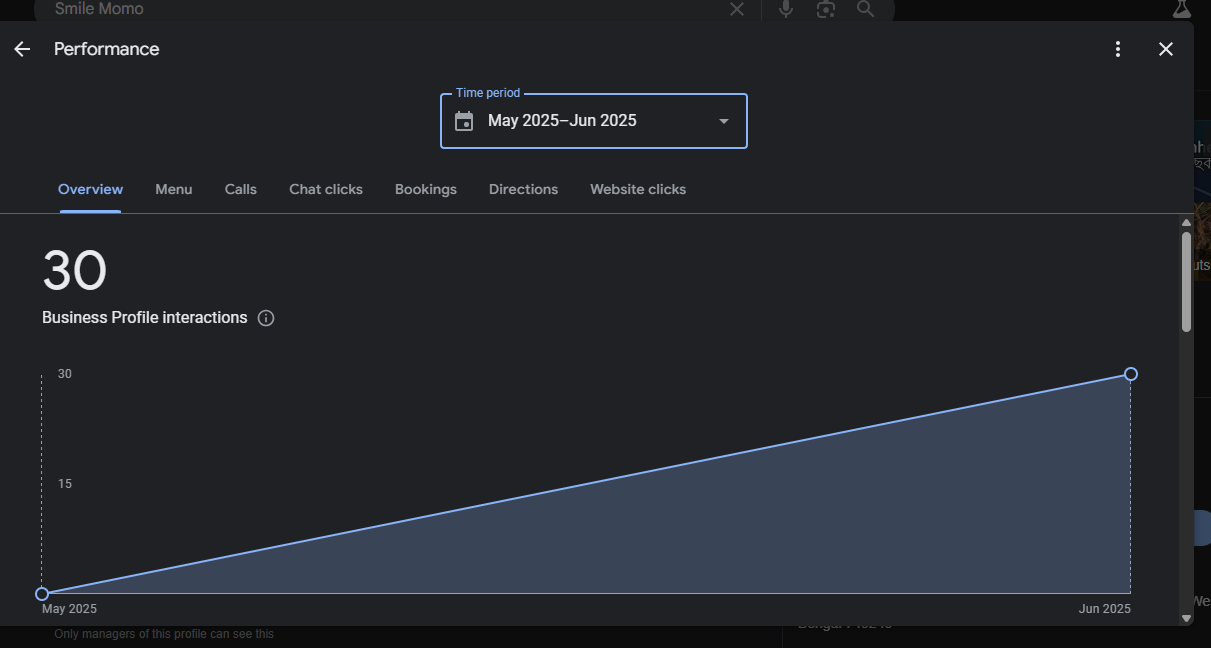This screenshot has height=648, width=1211.
Task: Open the Calls tab
Action: pos(240,189)
